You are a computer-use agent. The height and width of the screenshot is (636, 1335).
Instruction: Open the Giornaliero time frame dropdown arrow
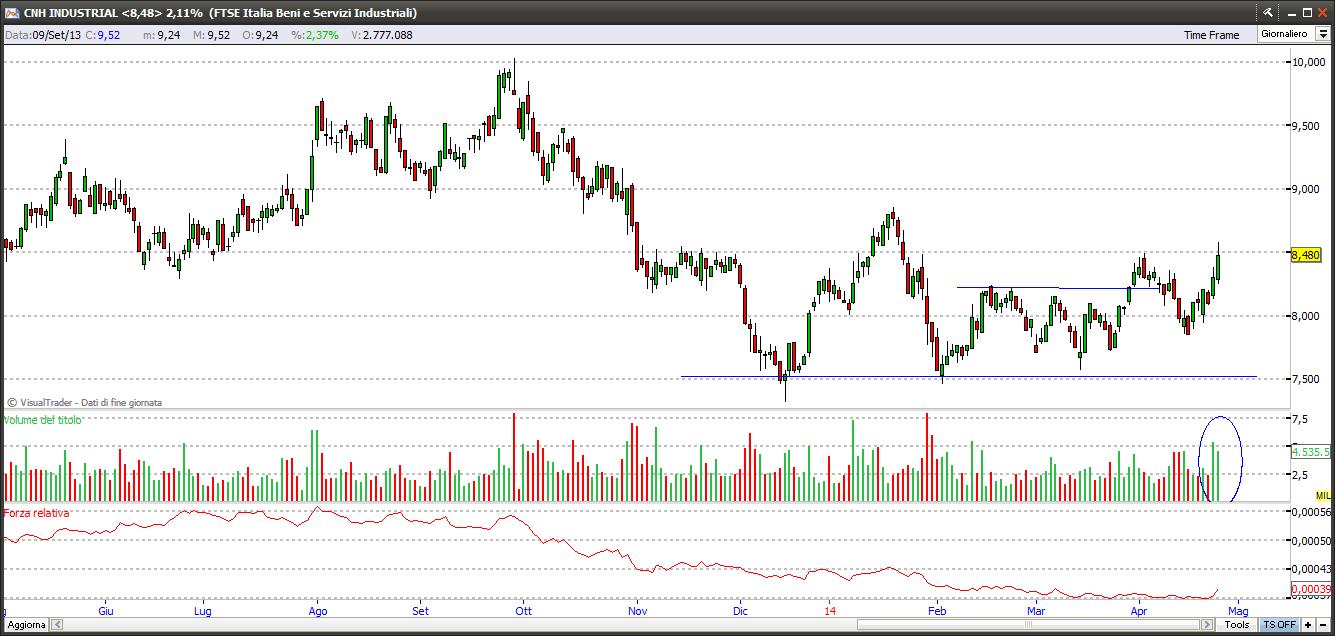(x=1322, y=34)
